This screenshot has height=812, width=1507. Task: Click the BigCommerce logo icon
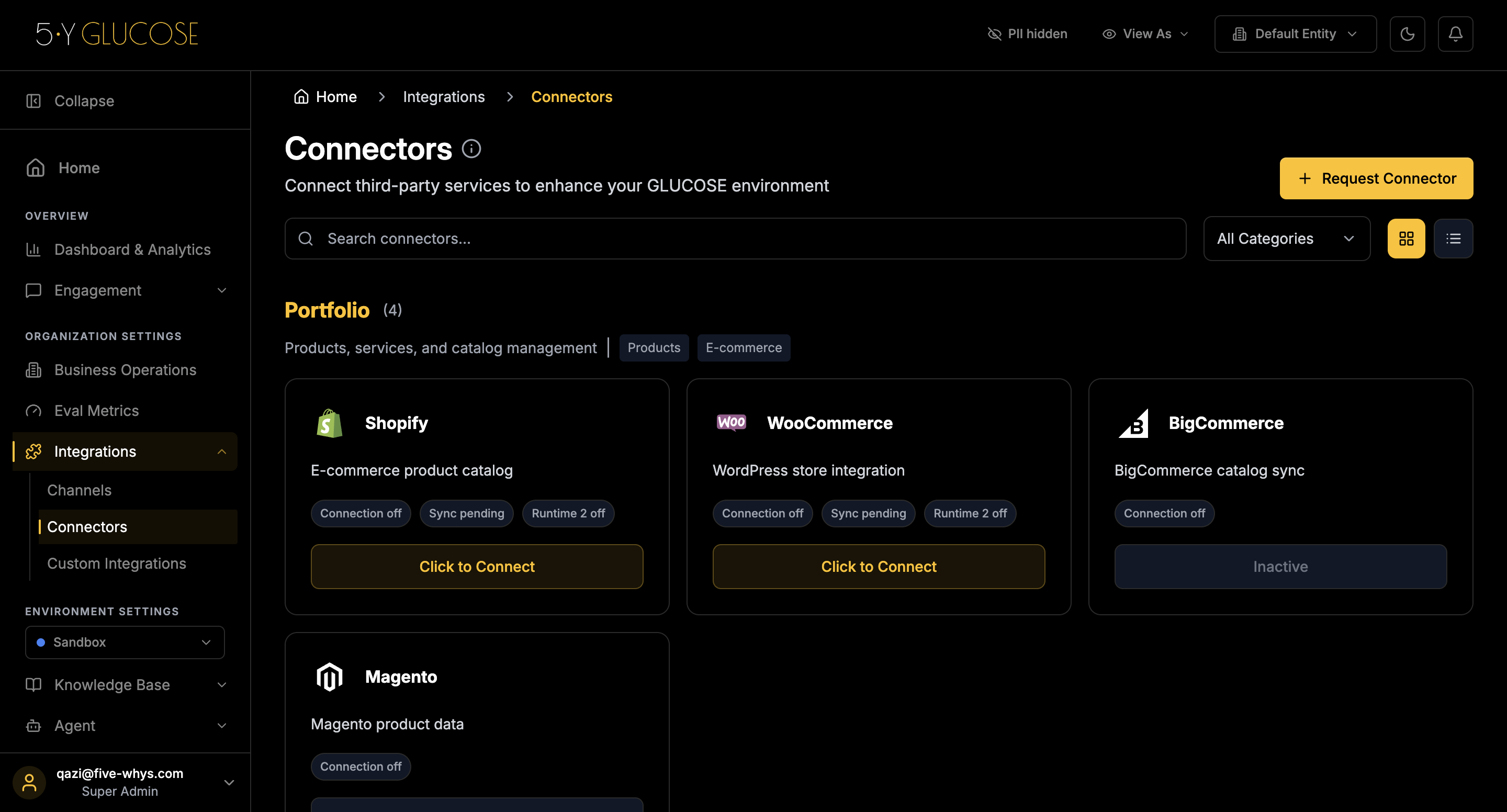coord(1133,423)
